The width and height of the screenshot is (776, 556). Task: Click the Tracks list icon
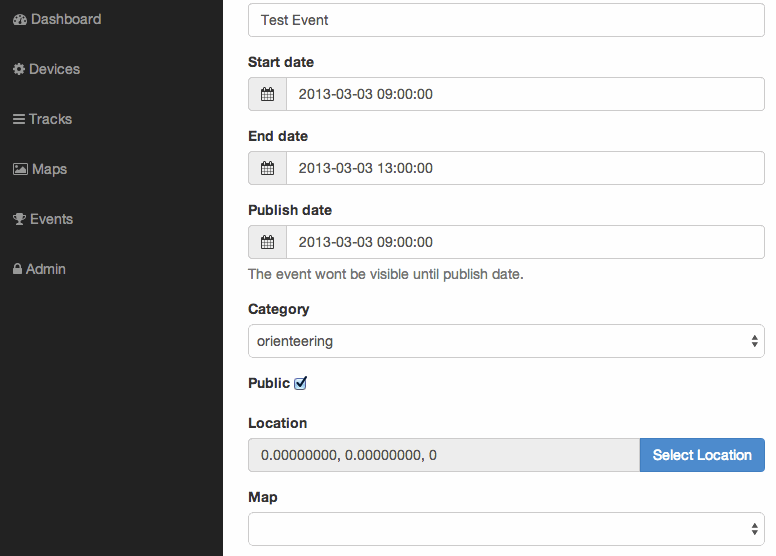[x=19, y=119]
